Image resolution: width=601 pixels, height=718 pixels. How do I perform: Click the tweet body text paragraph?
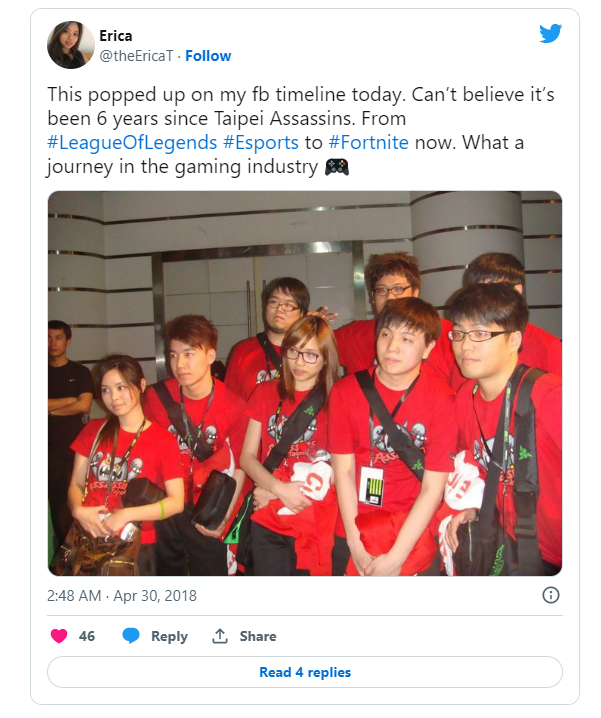point(300,131)
